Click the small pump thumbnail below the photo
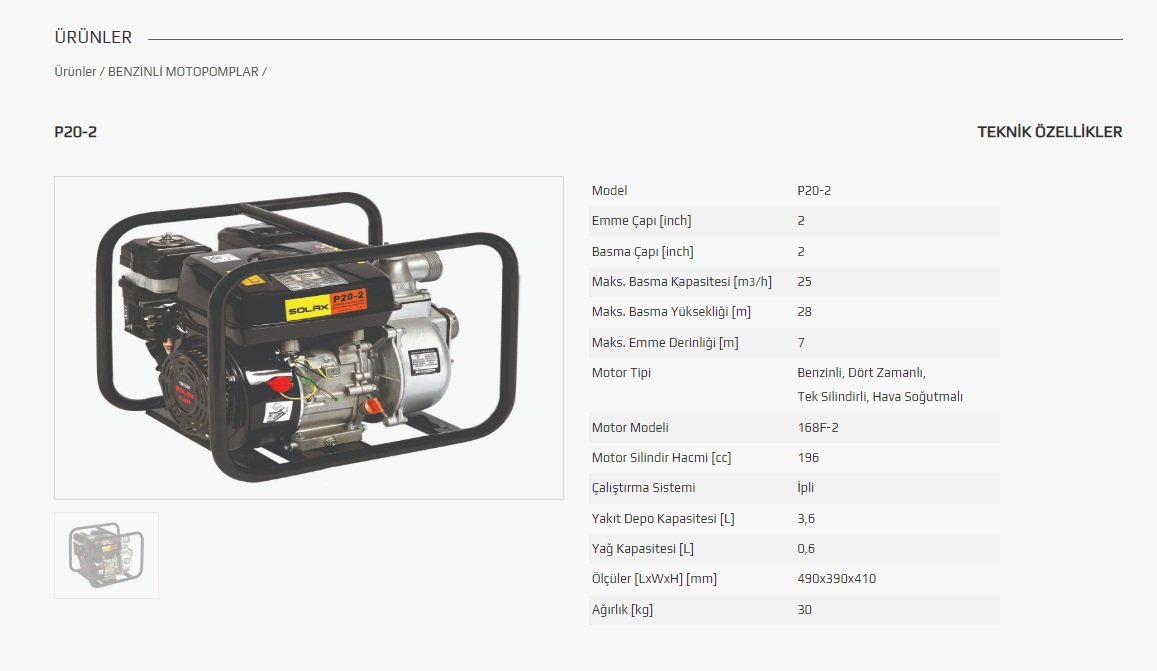This screenshot has height=671, width=1157. click(x=106, y=555)
